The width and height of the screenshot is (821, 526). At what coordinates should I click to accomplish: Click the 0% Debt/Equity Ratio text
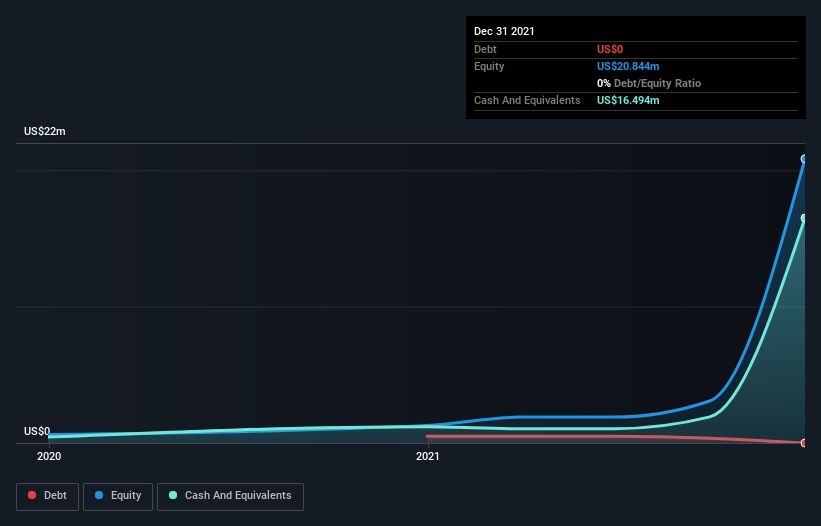pyautogui.click(x=649, y=83)
